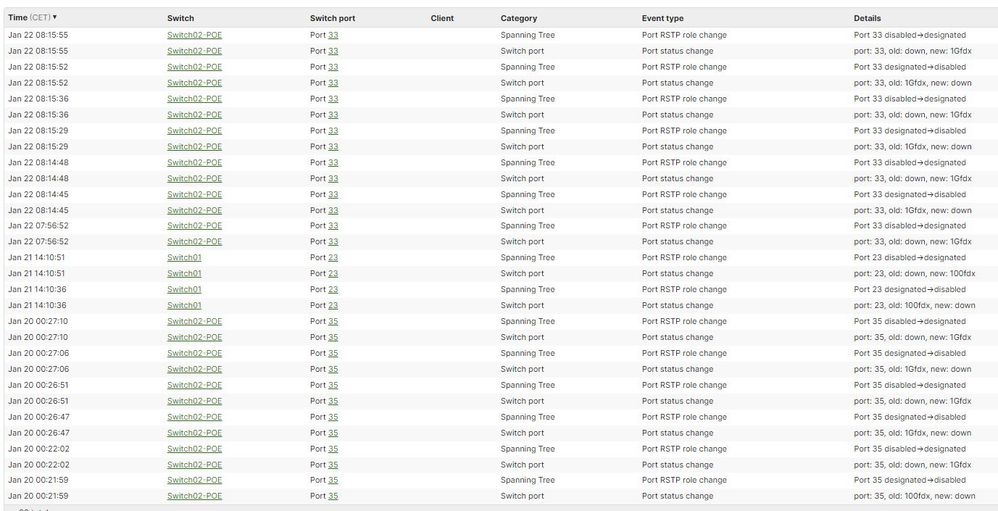Open port 35 link in 00:27:10 Spanning Tree row
The height and width of the screenshot is (511, 998).
[x=333, y=321]
